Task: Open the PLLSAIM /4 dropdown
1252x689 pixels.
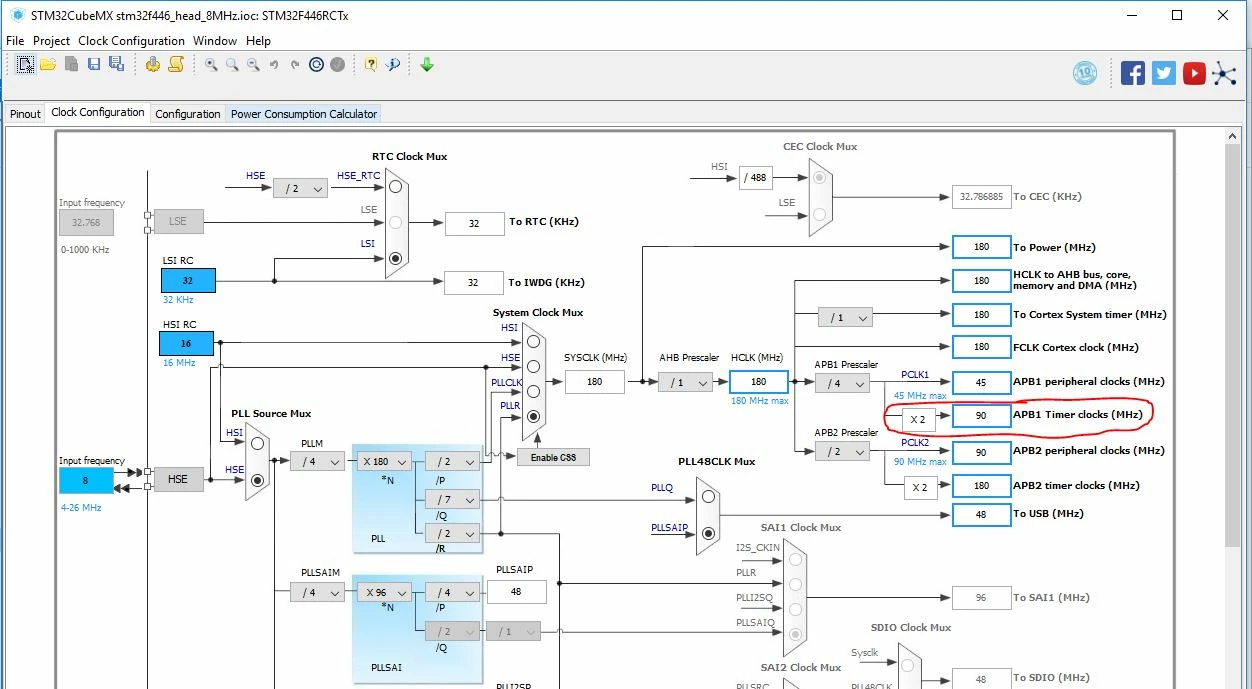Action: pyautogui.click(x=317, y=592)
